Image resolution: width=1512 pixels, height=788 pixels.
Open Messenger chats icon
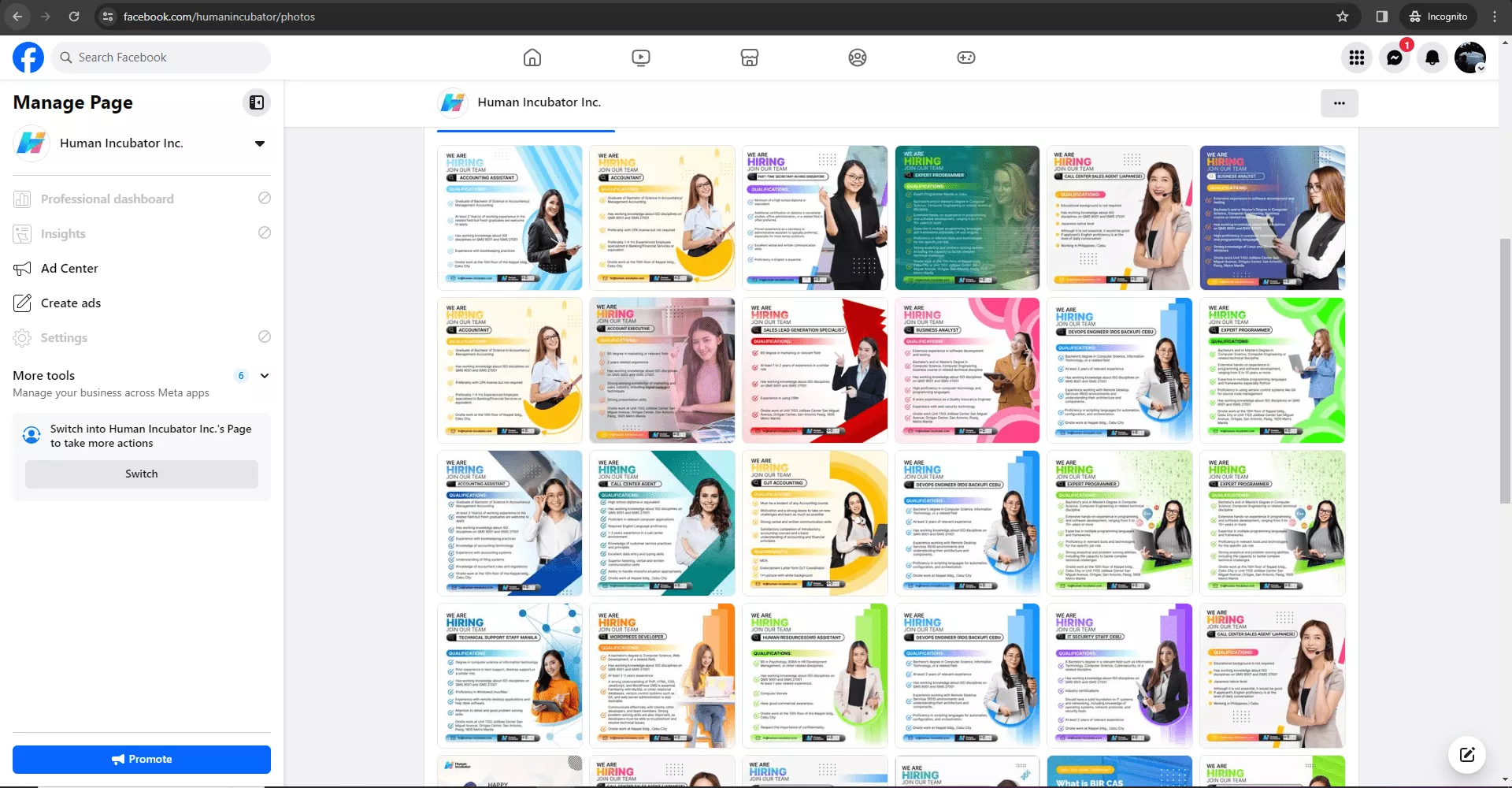pyautogui.click(x=1395, y=58)
